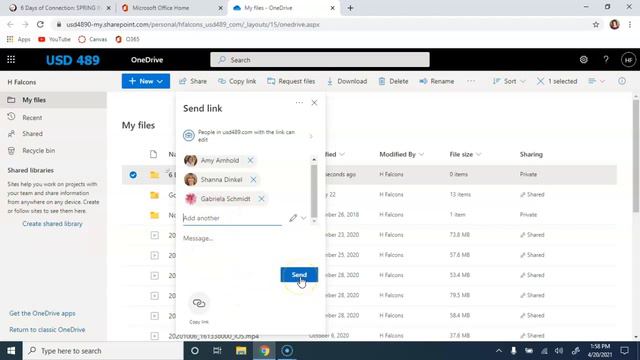This screenshot has height=360, width=640.
Task: Bookmark this page with the star
Action: point(596,24)
